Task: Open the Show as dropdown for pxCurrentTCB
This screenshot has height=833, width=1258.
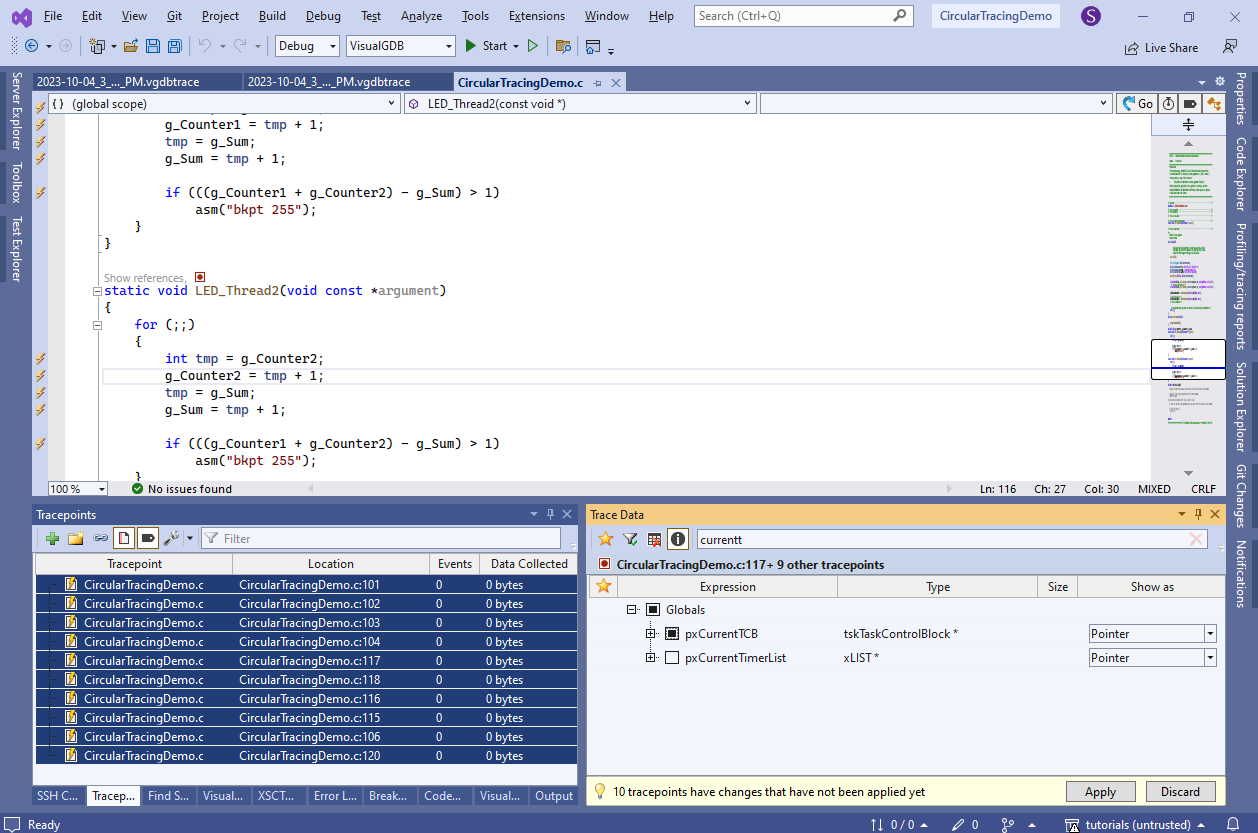Action: [1210, 633]
